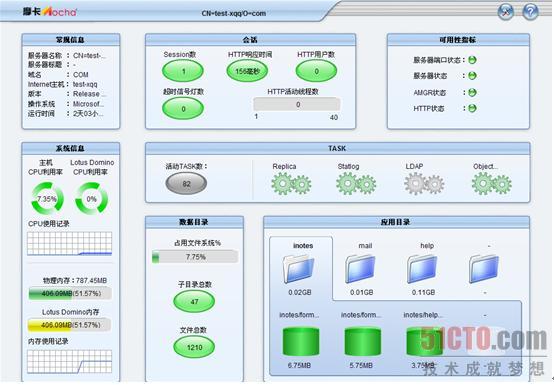Click the CN=test-xqq/O=com server title
Image resolution: width=554 pixels, height=385 pixels.
pyautogui.click(x=234, y=13)
